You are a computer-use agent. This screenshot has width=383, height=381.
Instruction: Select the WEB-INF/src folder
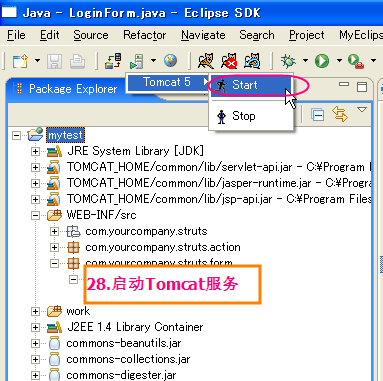pos(101,215)
